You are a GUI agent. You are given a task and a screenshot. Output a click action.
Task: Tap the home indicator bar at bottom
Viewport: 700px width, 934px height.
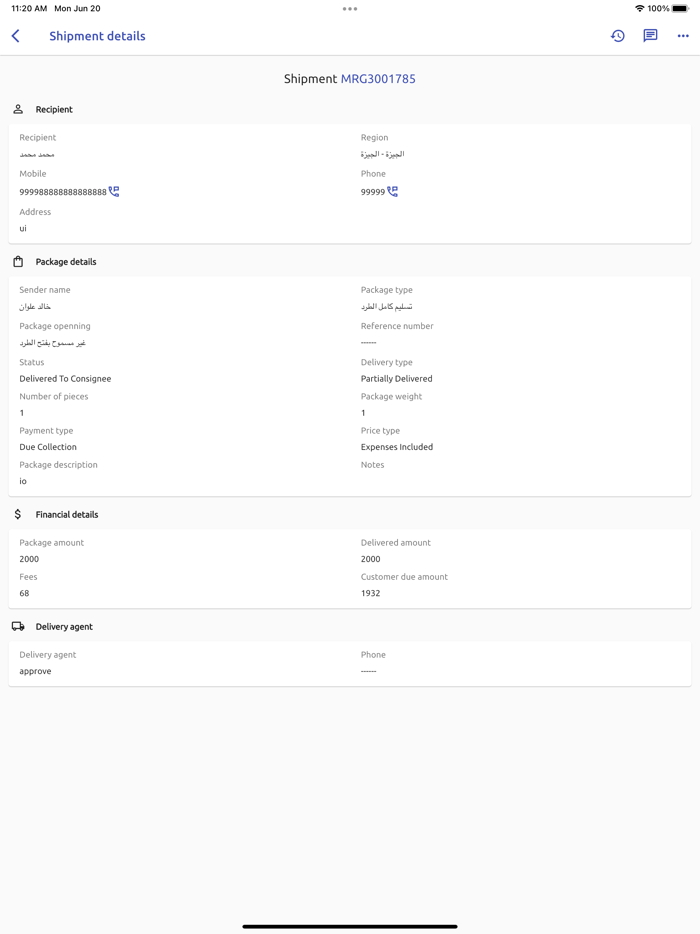[350, 926]
